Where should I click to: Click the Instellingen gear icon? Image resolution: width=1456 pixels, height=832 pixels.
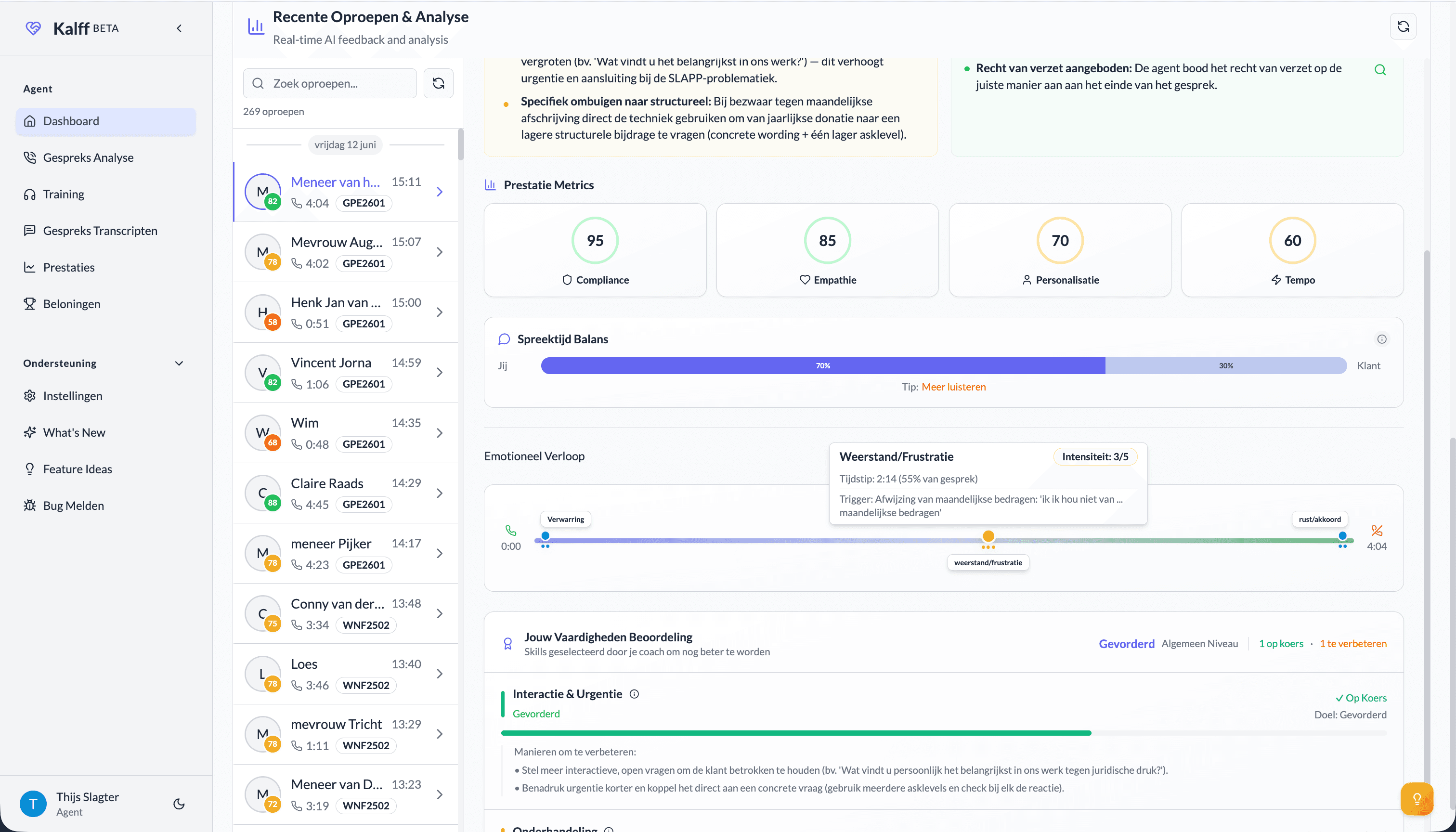coord(30,395)
